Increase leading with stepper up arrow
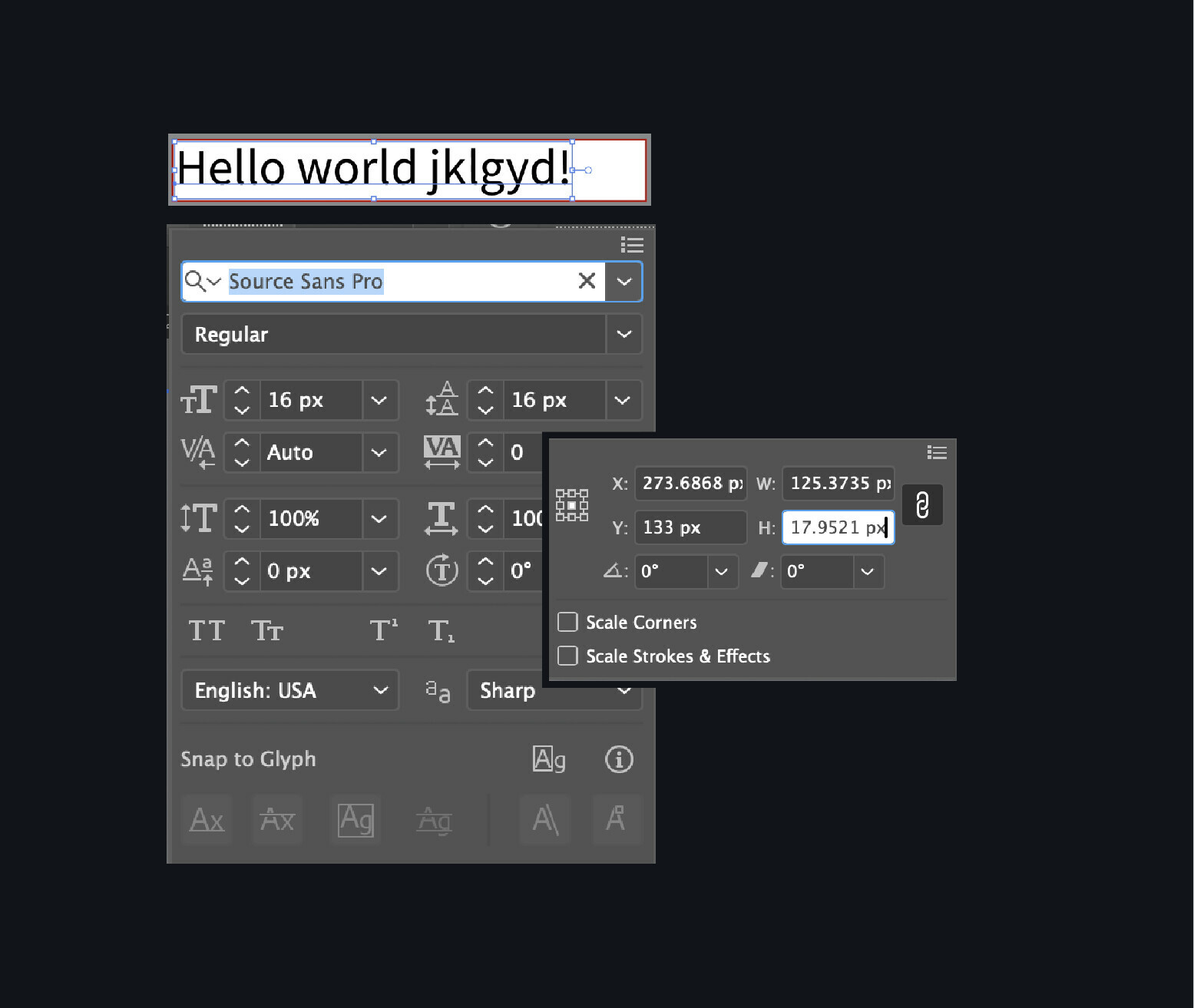The height and width of the screenshot is (1008, 1194). click(x=485, y=391)
